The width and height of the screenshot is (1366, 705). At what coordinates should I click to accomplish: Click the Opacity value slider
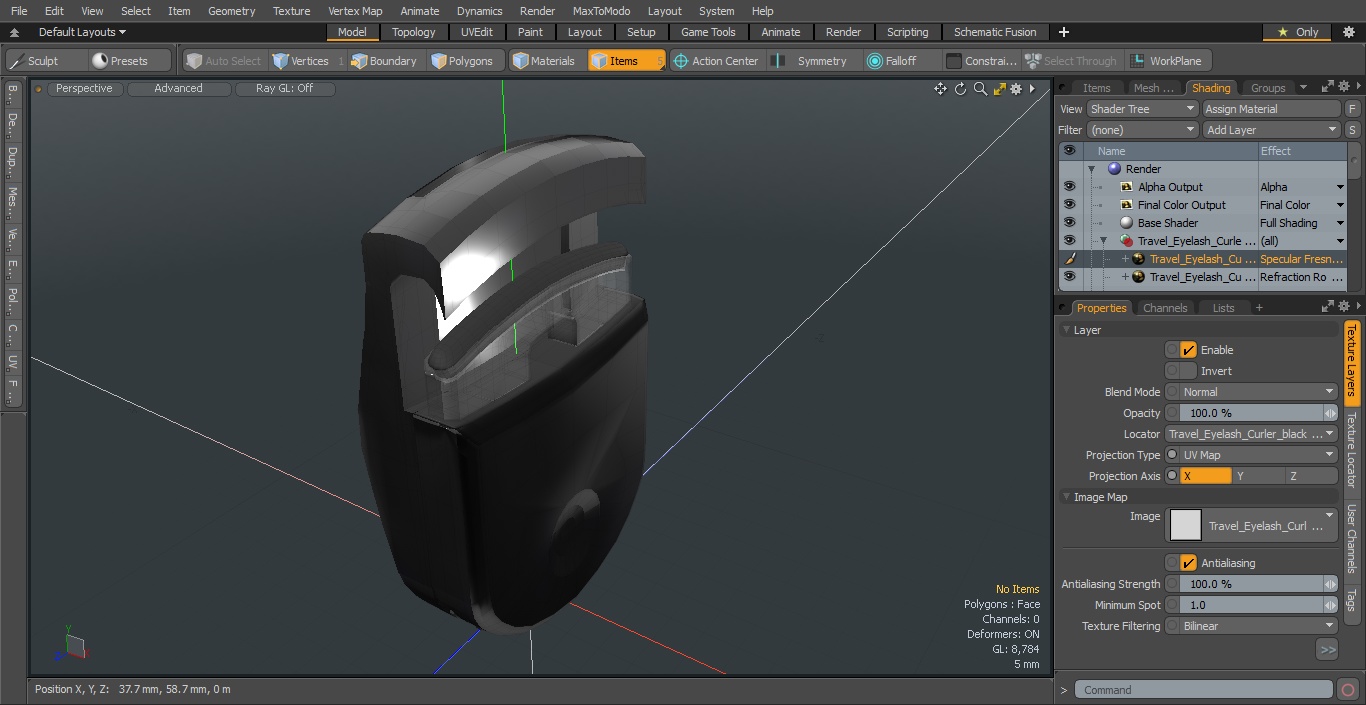tap(1251, 413)
